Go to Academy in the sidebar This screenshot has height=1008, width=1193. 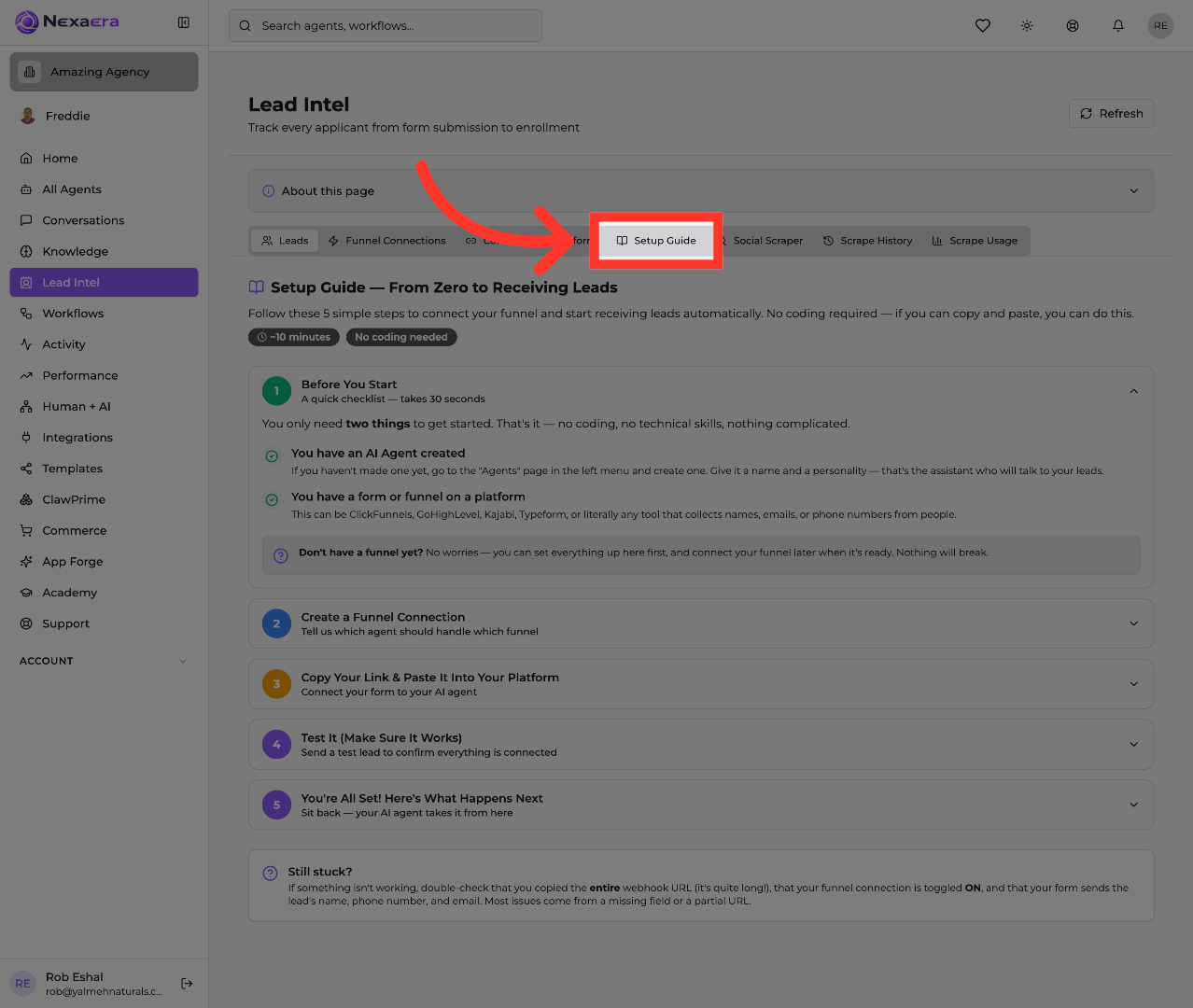tap(104, 593)
